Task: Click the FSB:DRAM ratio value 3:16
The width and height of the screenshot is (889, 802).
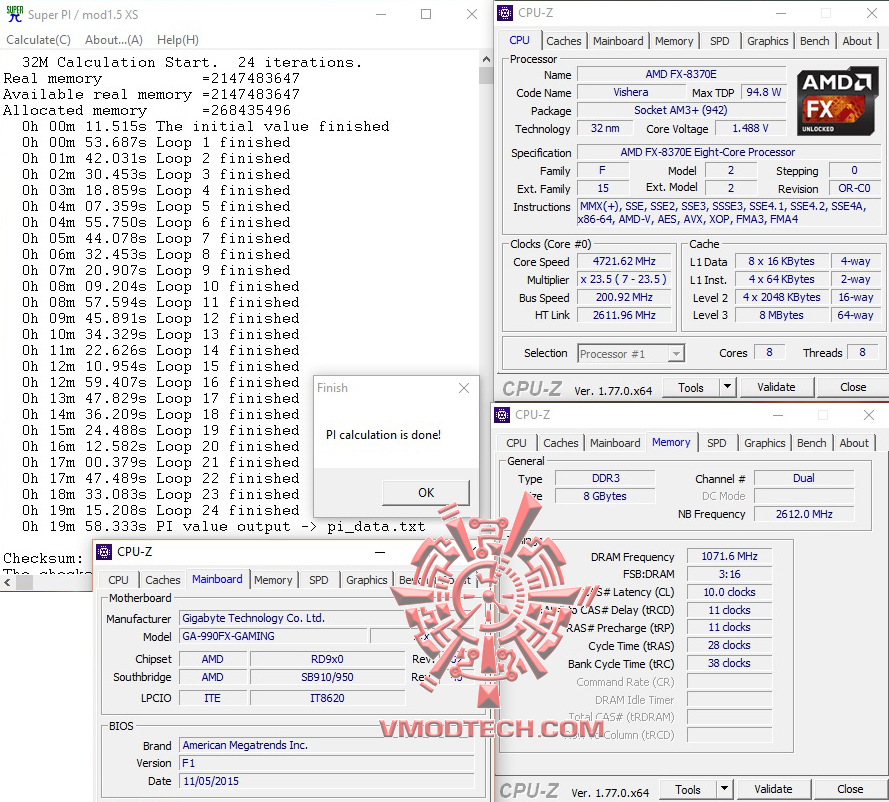Action: [x=729, y=574]
